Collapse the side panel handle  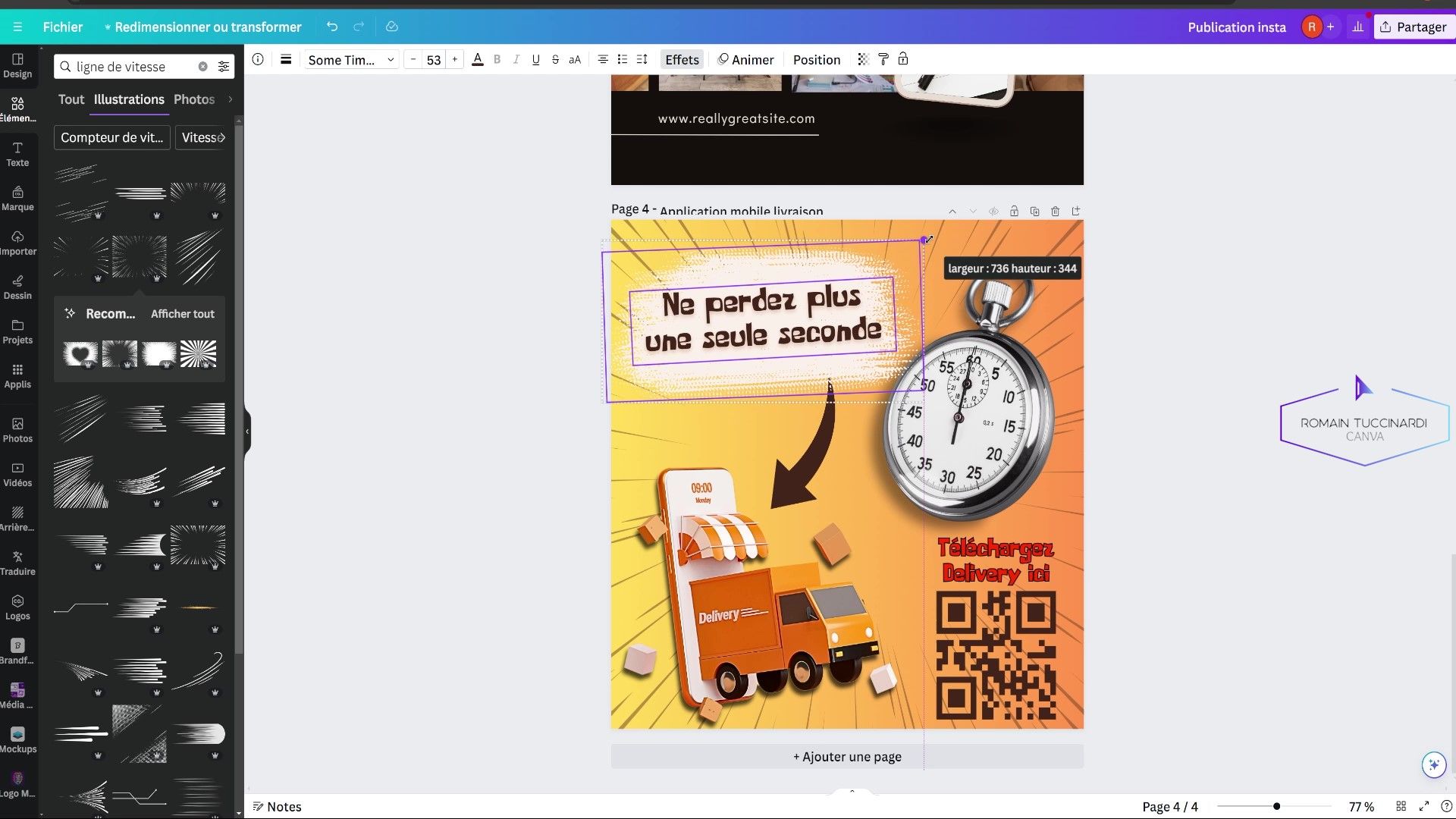point(247,431)
